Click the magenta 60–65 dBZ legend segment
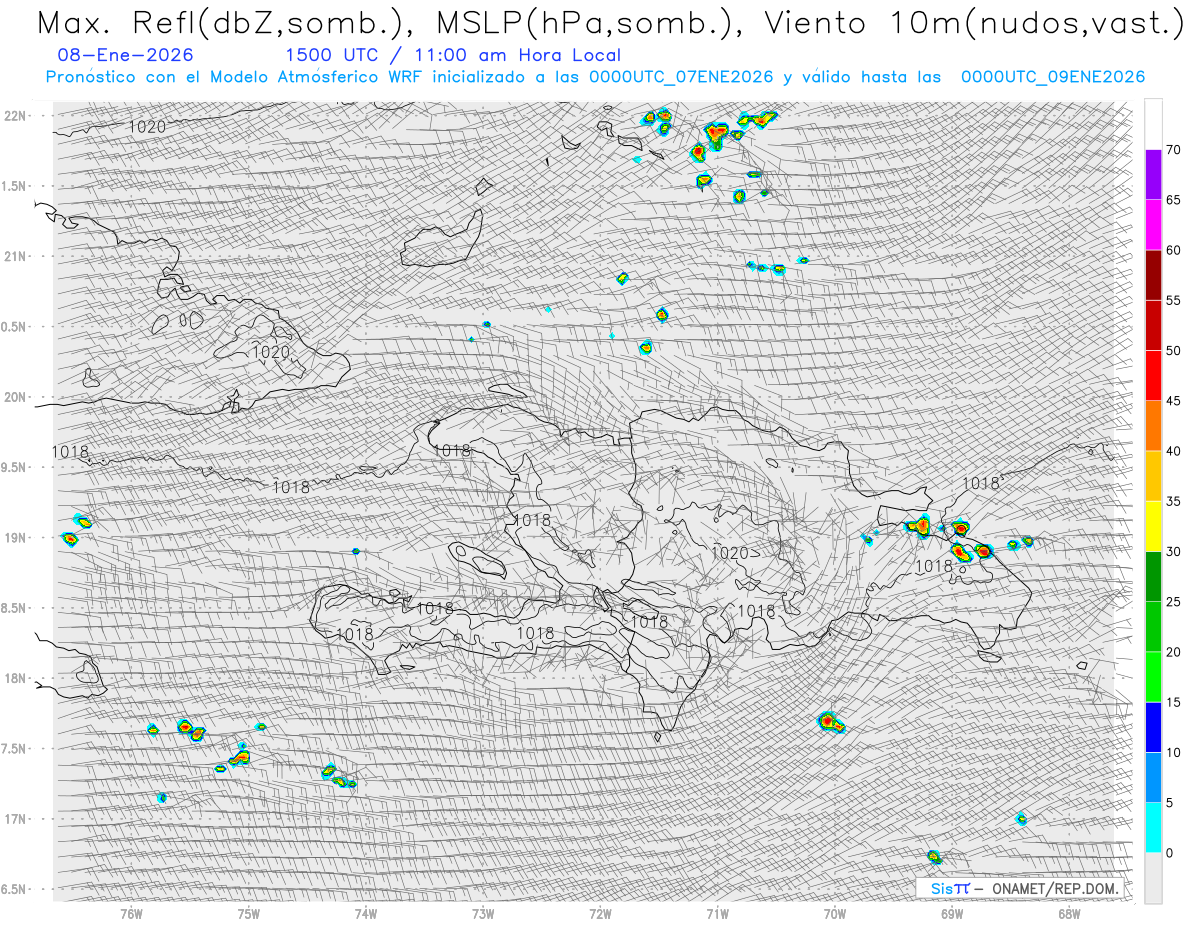1200x927 pixels. pos(1153,225)
